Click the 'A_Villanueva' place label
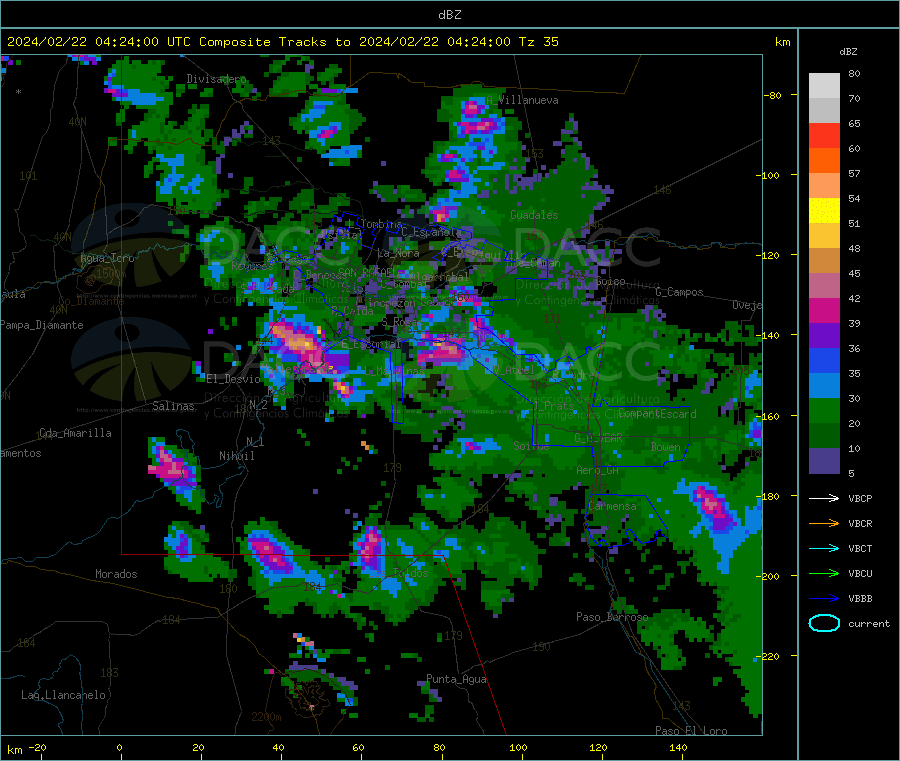The image size is (900, 761). pyautogui.click(x=522, y=100)
